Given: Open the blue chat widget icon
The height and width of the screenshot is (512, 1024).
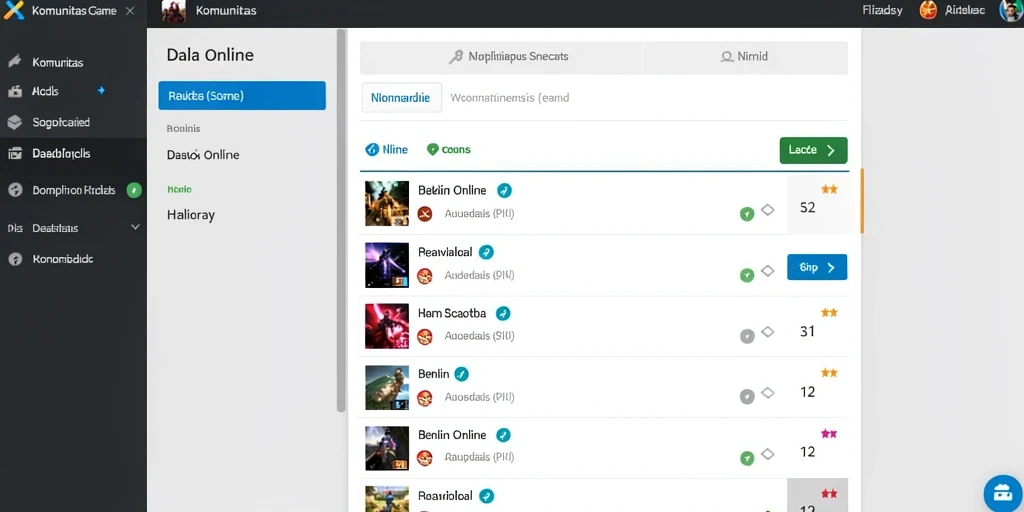Looking at the screenshot, I should [x=1003, y=491].
